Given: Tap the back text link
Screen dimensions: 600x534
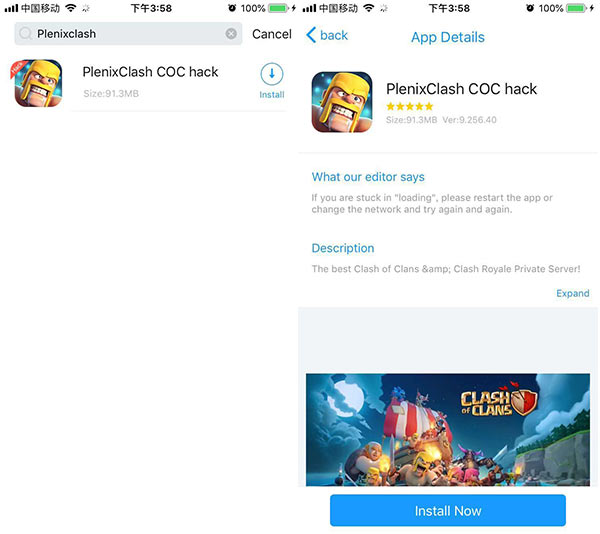Looking at the screenshot, I should tap(334, 36).
